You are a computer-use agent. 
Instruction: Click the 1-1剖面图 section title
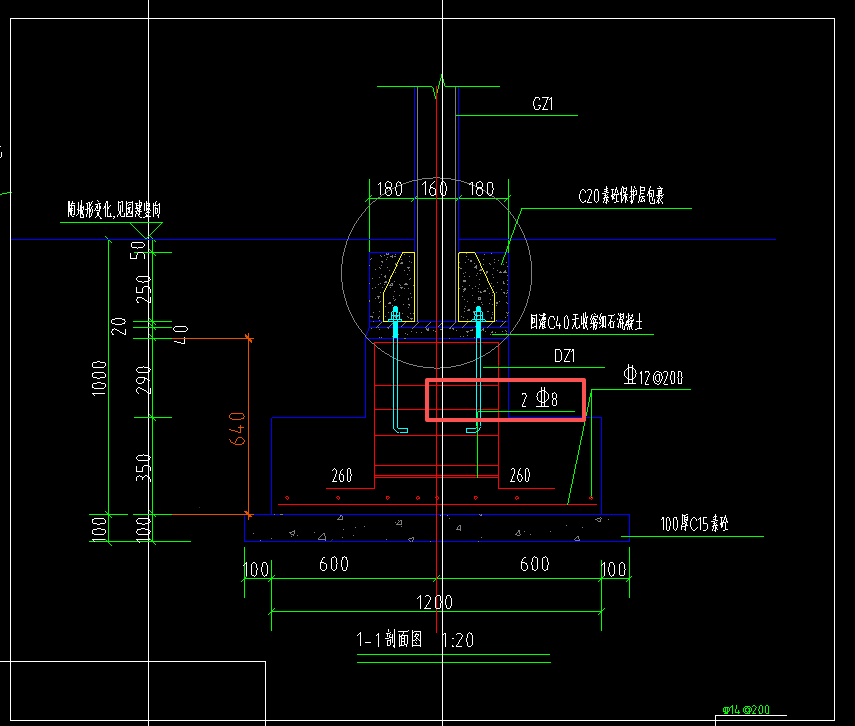tap(389, 639)
